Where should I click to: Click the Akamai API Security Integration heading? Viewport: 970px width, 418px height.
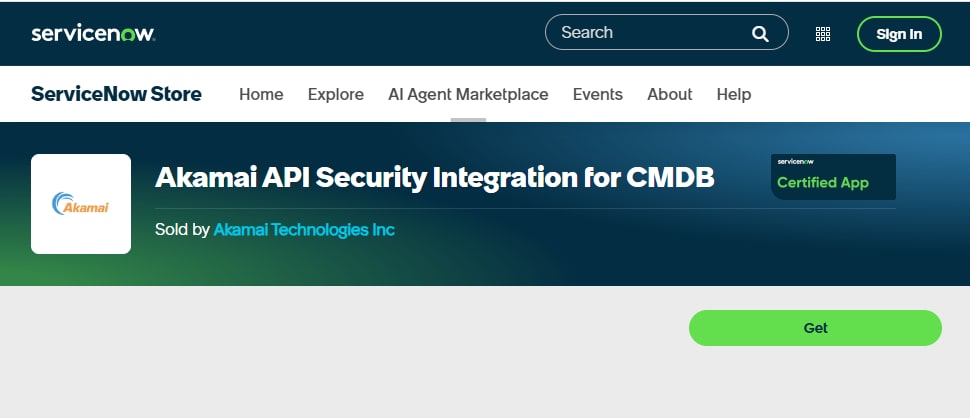(x=434, y=177)
